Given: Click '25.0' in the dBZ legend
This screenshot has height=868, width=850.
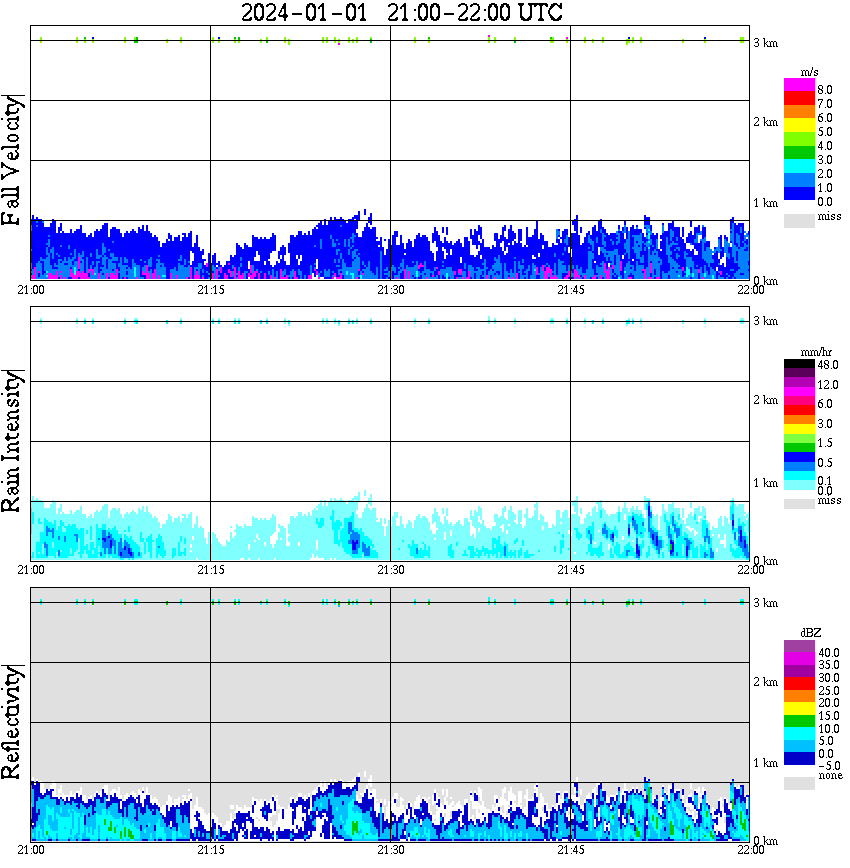Looking at the screenshot, I should 829,691.
